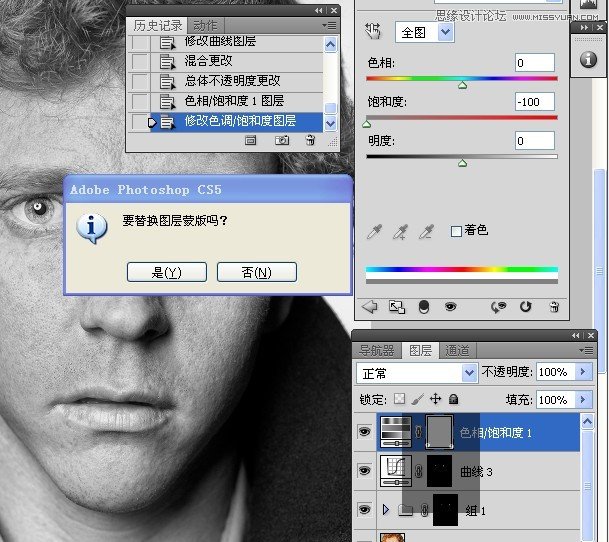Select the 色相/饱和度 1 layer mask thumbnail
This screenshot has width=609, height=542.
click(x=440, y=432)
